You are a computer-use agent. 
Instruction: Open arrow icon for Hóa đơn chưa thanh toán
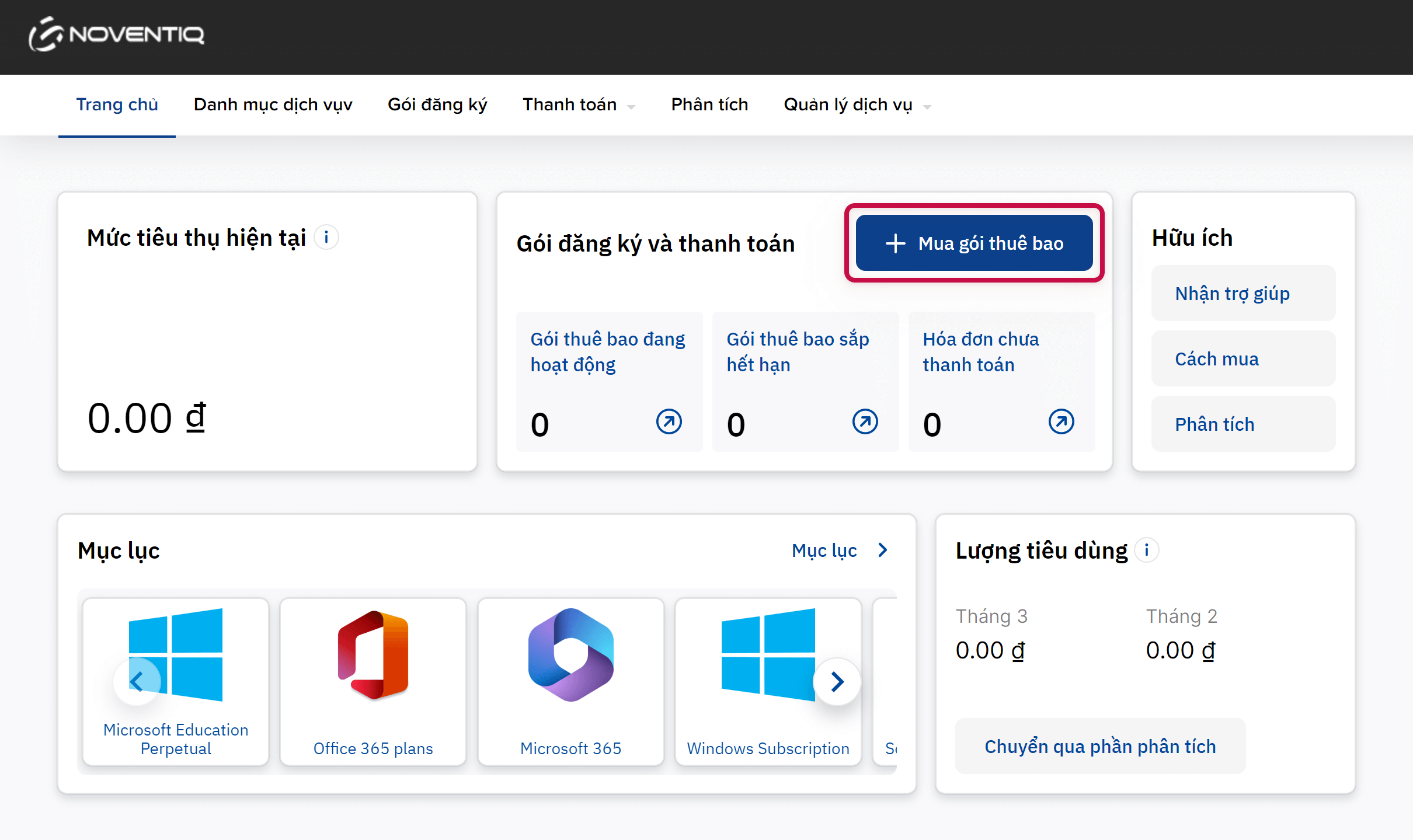pyautogui.click(x=1061, y=421)
